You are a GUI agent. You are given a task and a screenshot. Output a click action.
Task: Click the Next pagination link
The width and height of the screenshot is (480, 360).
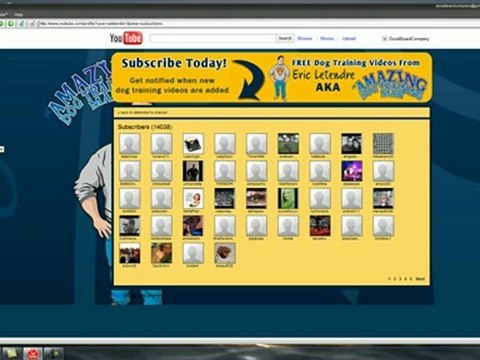pos(420,279)
